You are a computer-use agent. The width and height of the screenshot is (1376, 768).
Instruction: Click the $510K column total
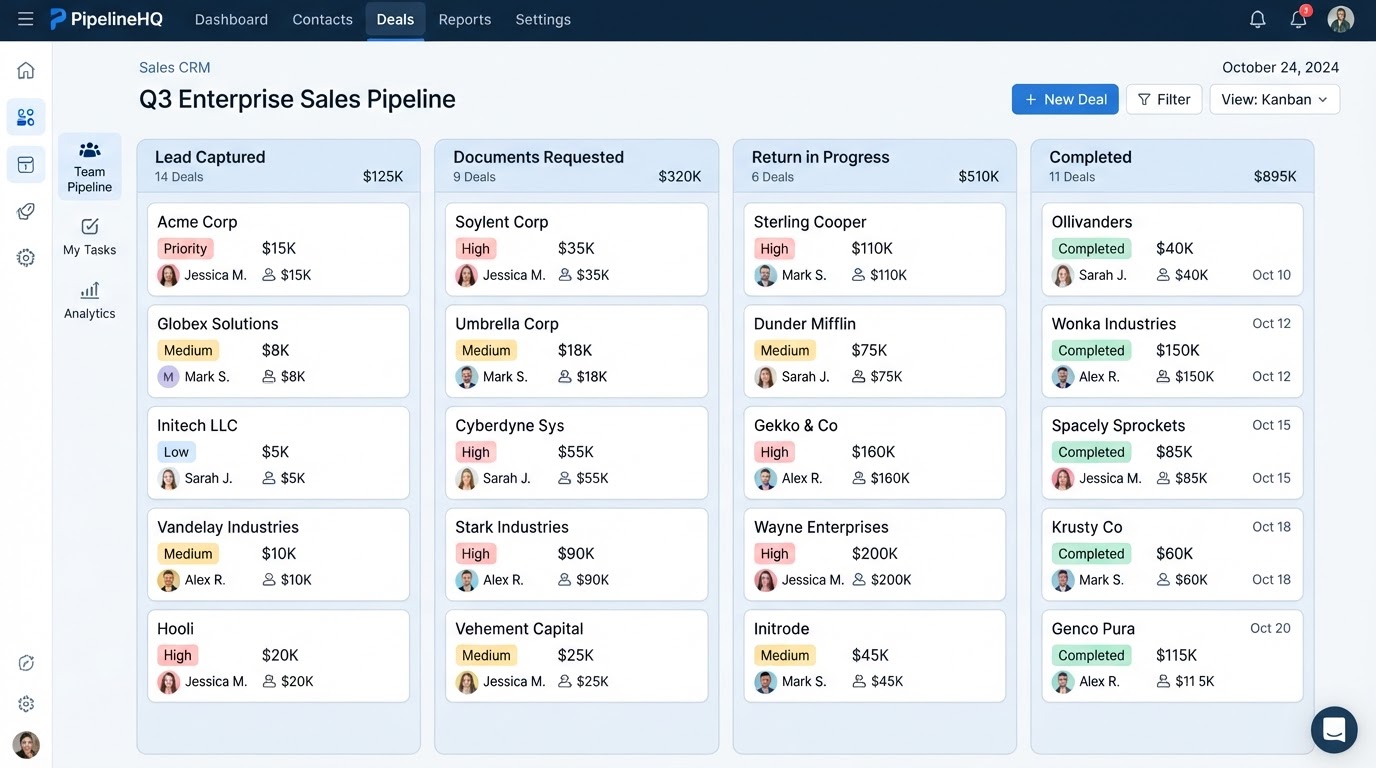point(978,177)
